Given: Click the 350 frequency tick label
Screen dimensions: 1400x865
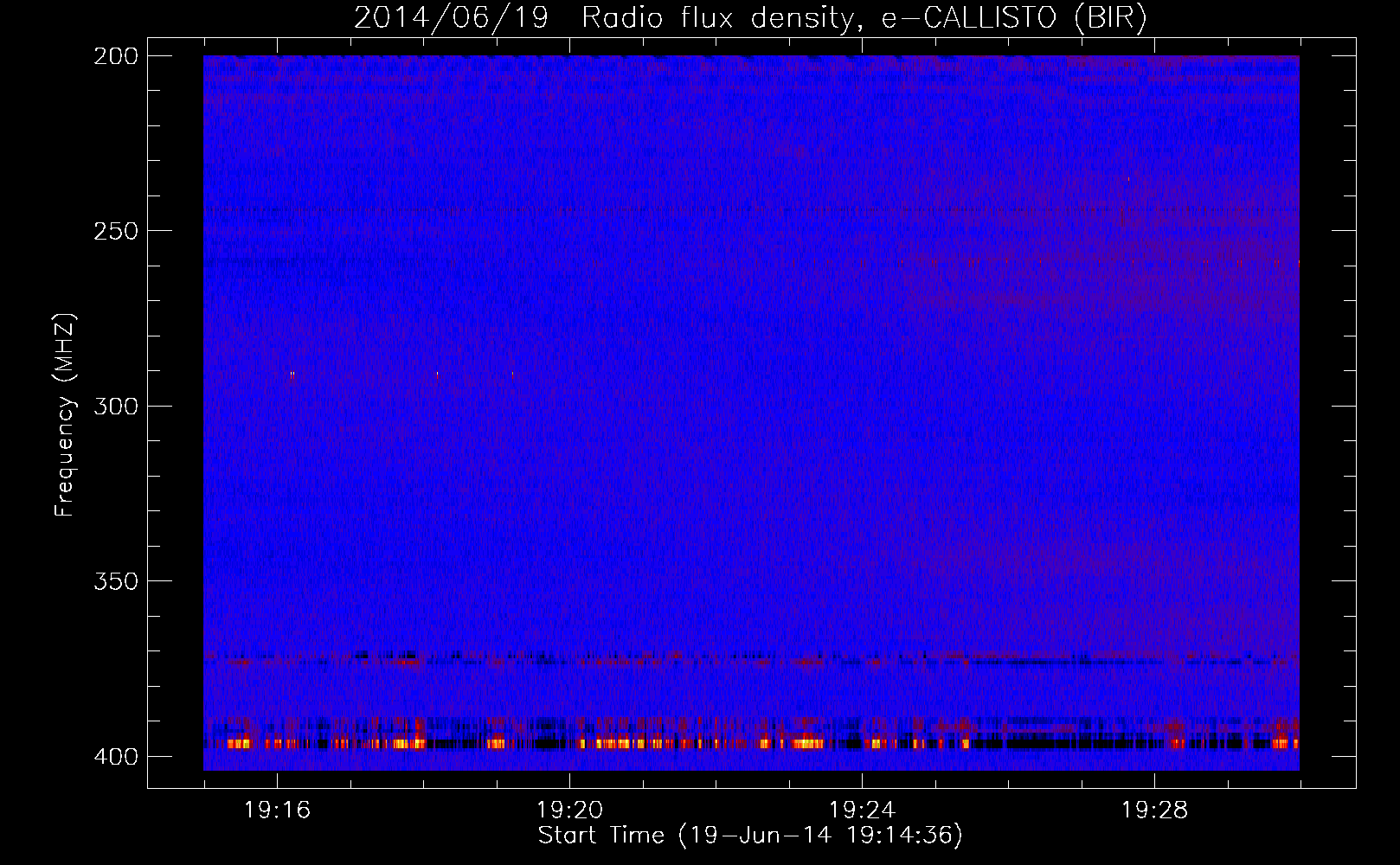Looking at the screenshot, I should 116,580.
